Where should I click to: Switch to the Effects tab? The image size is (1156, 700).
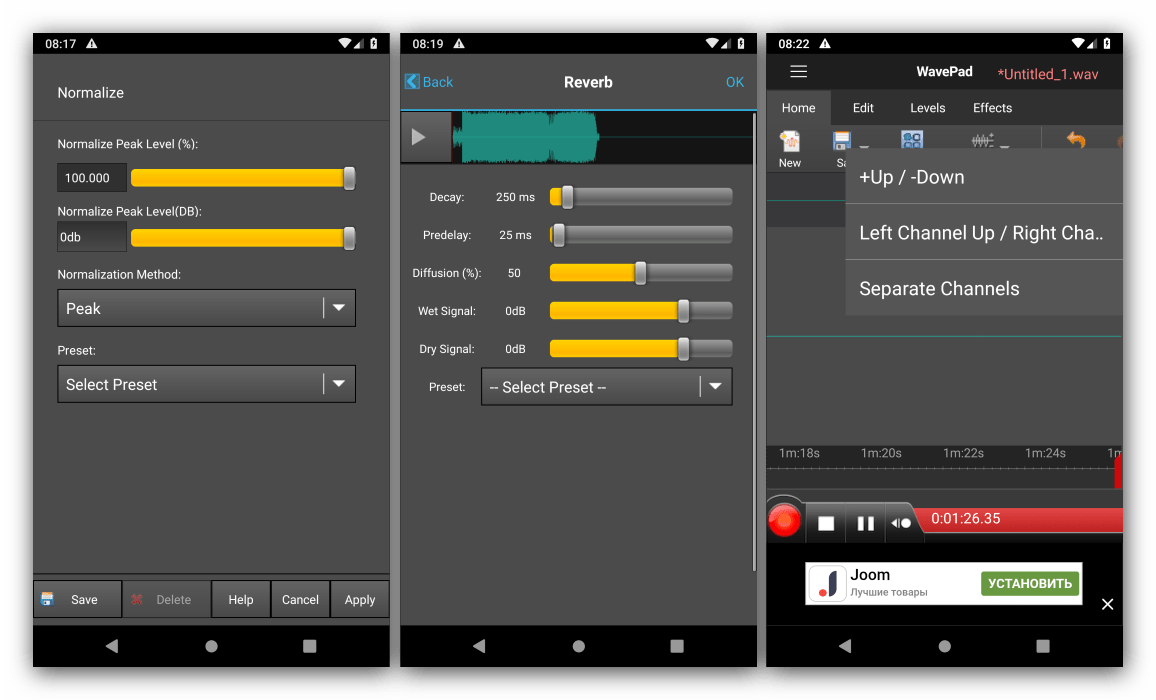(x=992, y=108)
